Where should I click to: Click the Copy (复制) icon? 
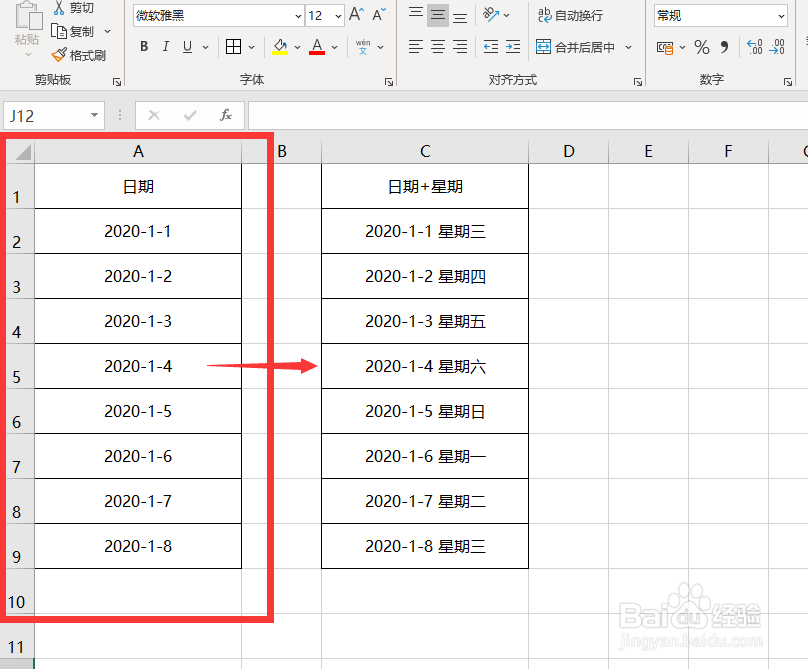point(59,31)
